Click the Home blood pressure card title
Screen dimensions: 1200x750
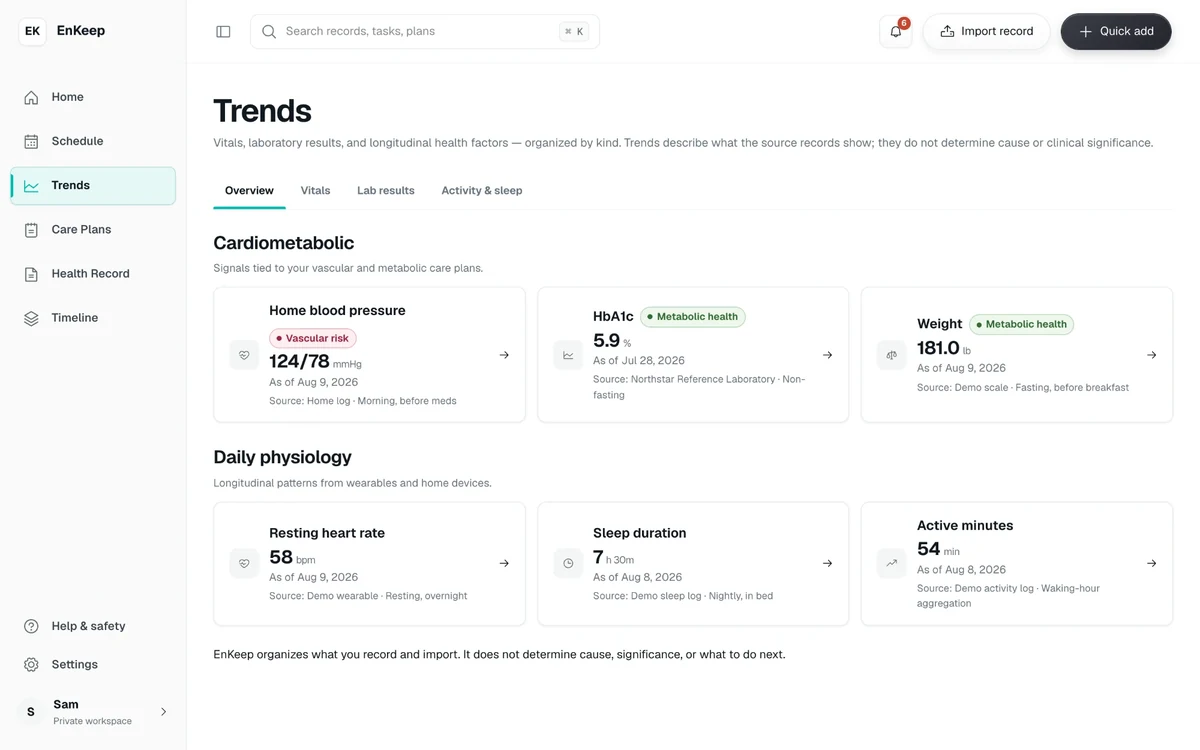[x=337, y=311]
